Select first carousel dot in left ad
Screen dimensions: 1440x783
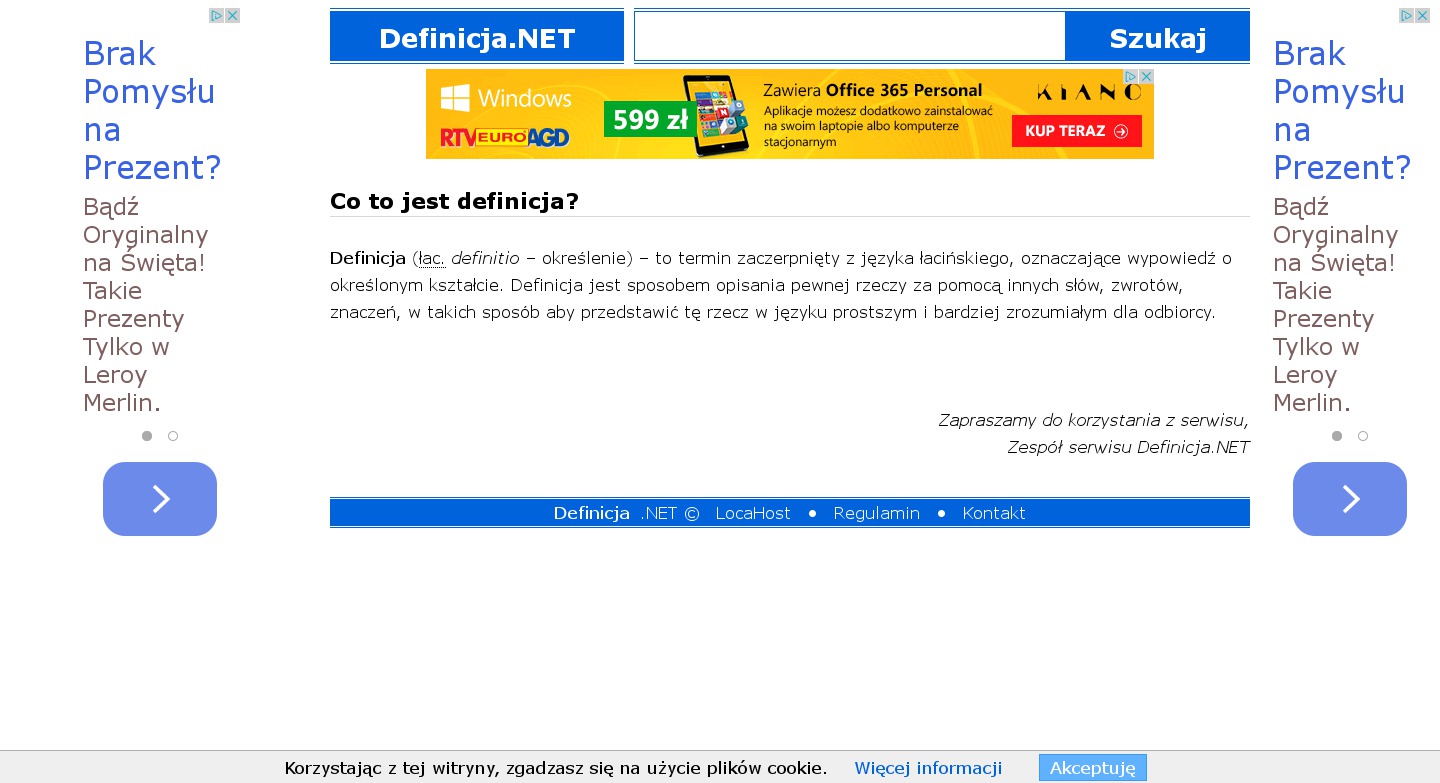click(x=147, y=436)
